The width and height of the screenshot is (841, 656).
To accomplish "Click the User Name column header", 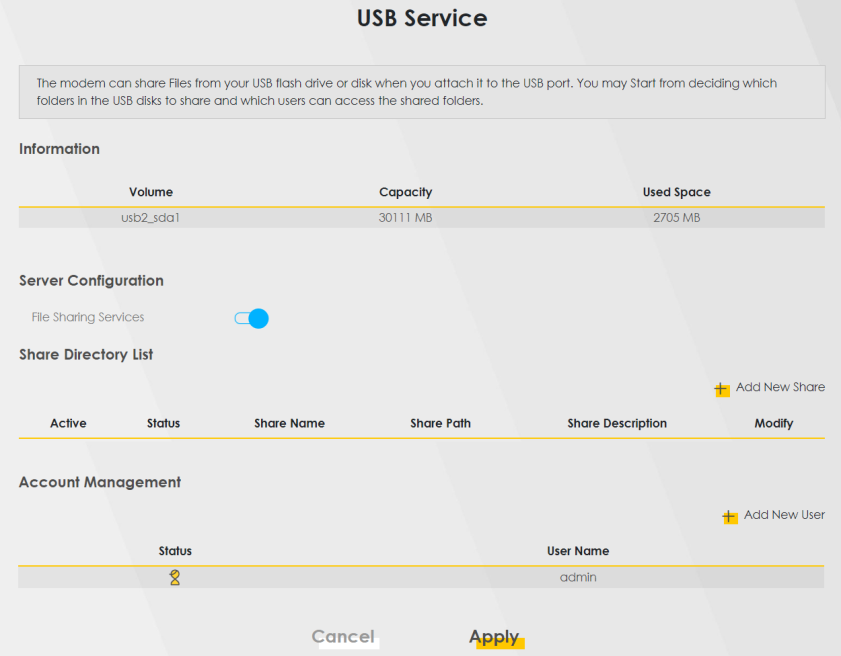I will [x=578, y=551].
